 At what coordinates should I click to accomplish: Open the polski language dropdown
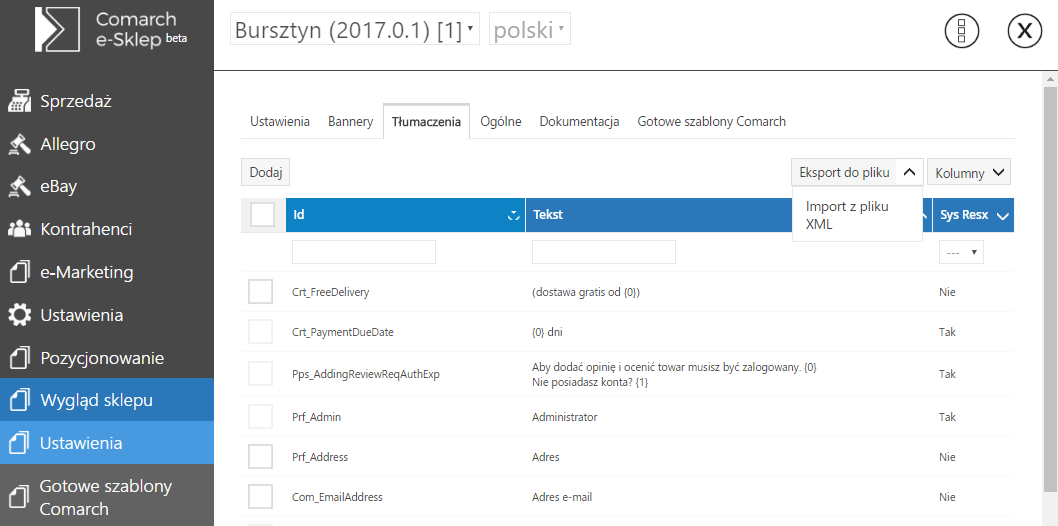[x=530, y=30]
